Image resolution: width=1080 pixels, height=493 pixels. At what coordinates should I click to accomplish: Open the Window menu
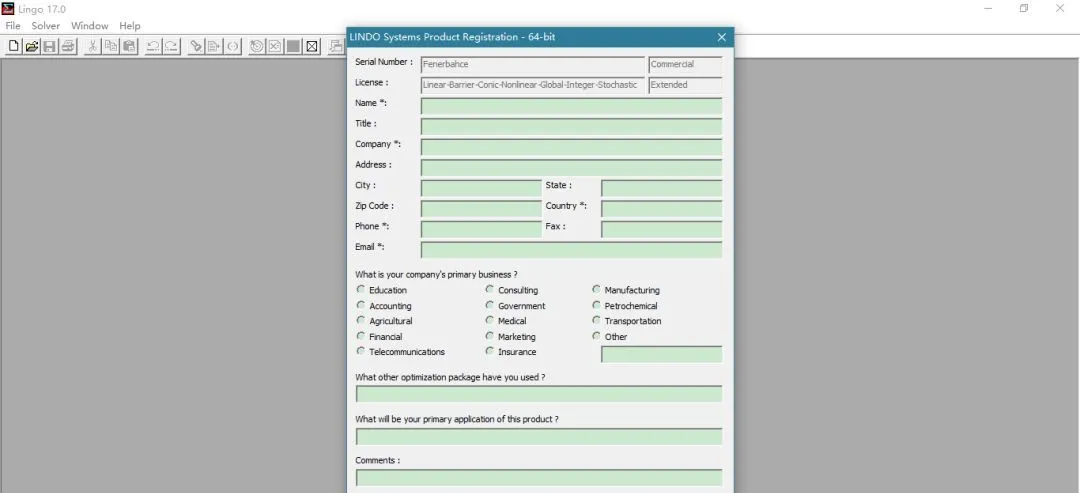[x=90, y=25]
